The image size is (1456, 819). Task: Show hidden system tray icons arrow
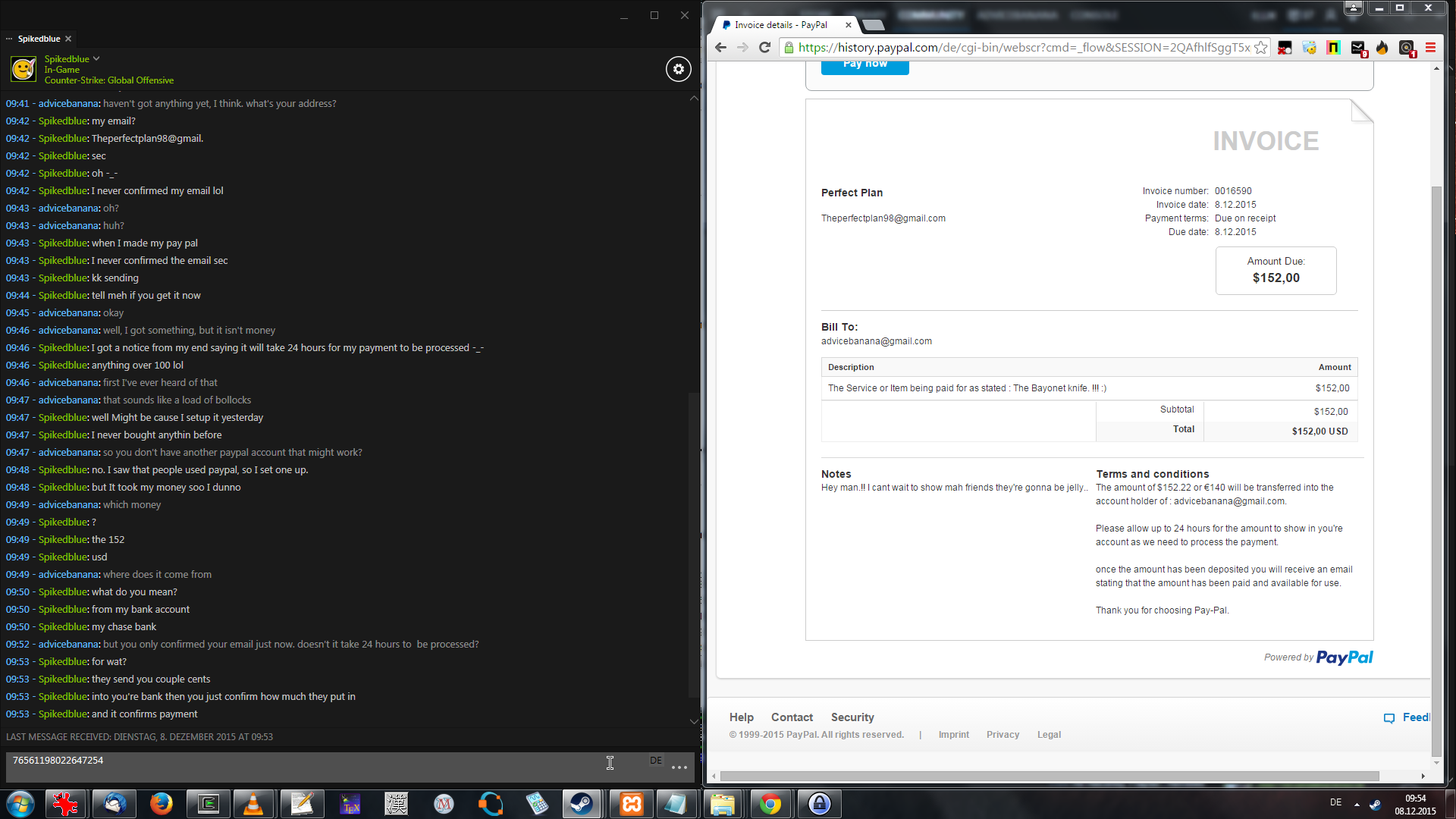click(1357, 804)
